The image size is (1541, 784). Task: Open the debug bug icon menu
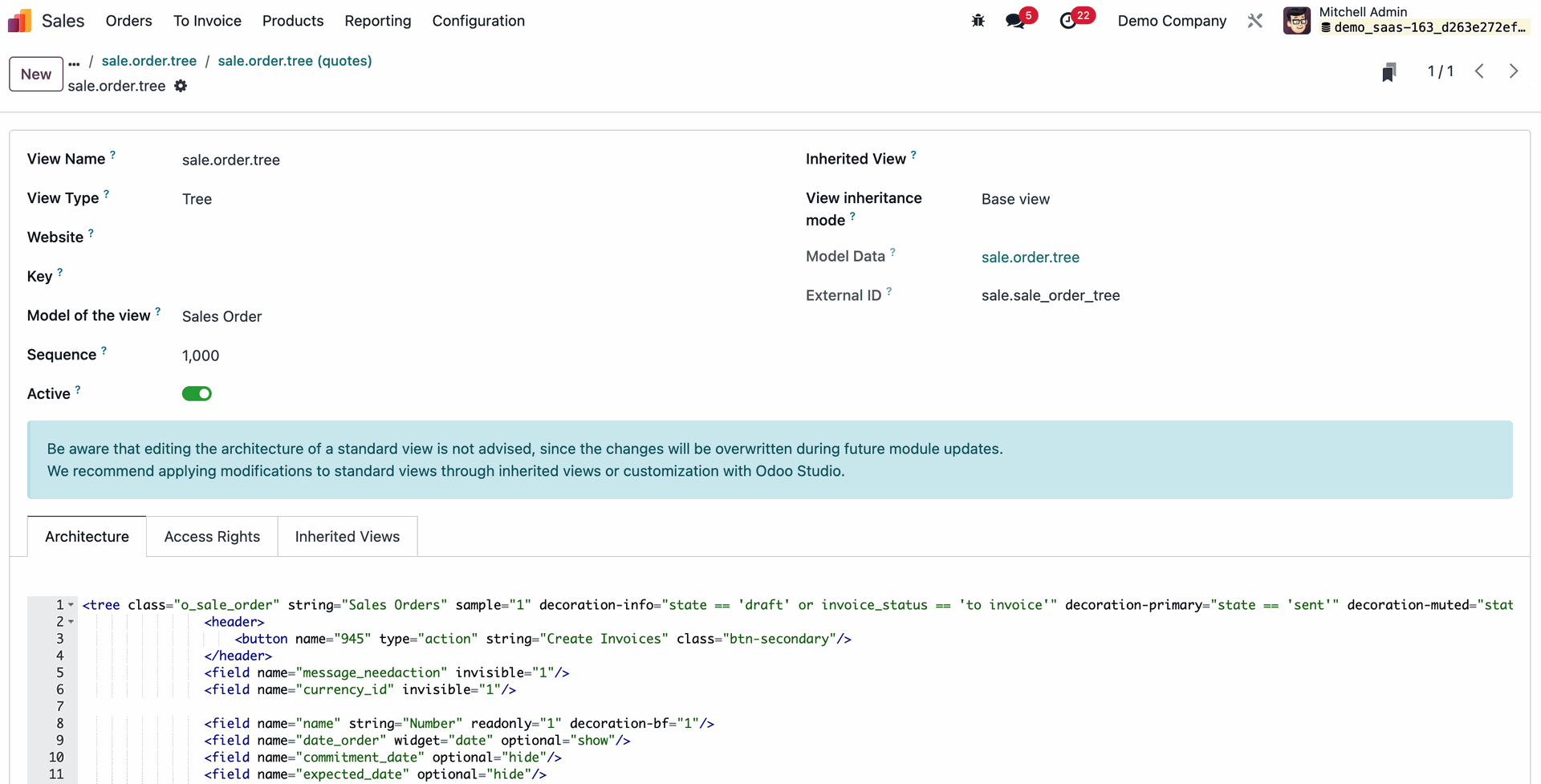pyautogui.click(x=978, y=21)
